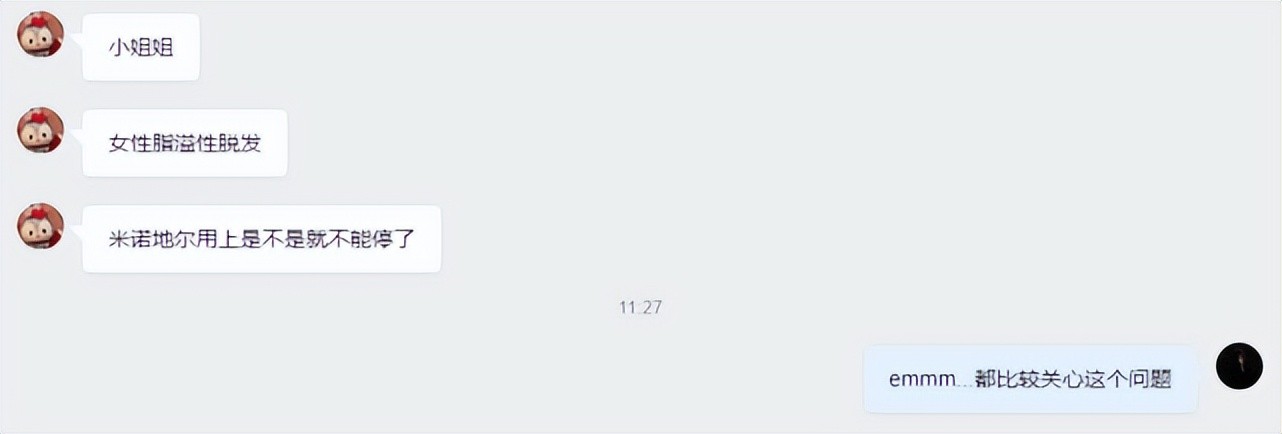Click "这个问题" at end of the reply
The image size is (1282, 434).
click(x=1128, y=380)
